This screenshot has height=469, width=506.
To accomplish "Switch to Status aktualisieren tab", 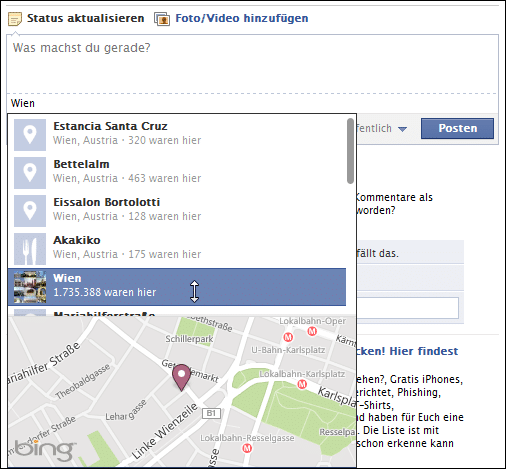I will tap(85, 18).
